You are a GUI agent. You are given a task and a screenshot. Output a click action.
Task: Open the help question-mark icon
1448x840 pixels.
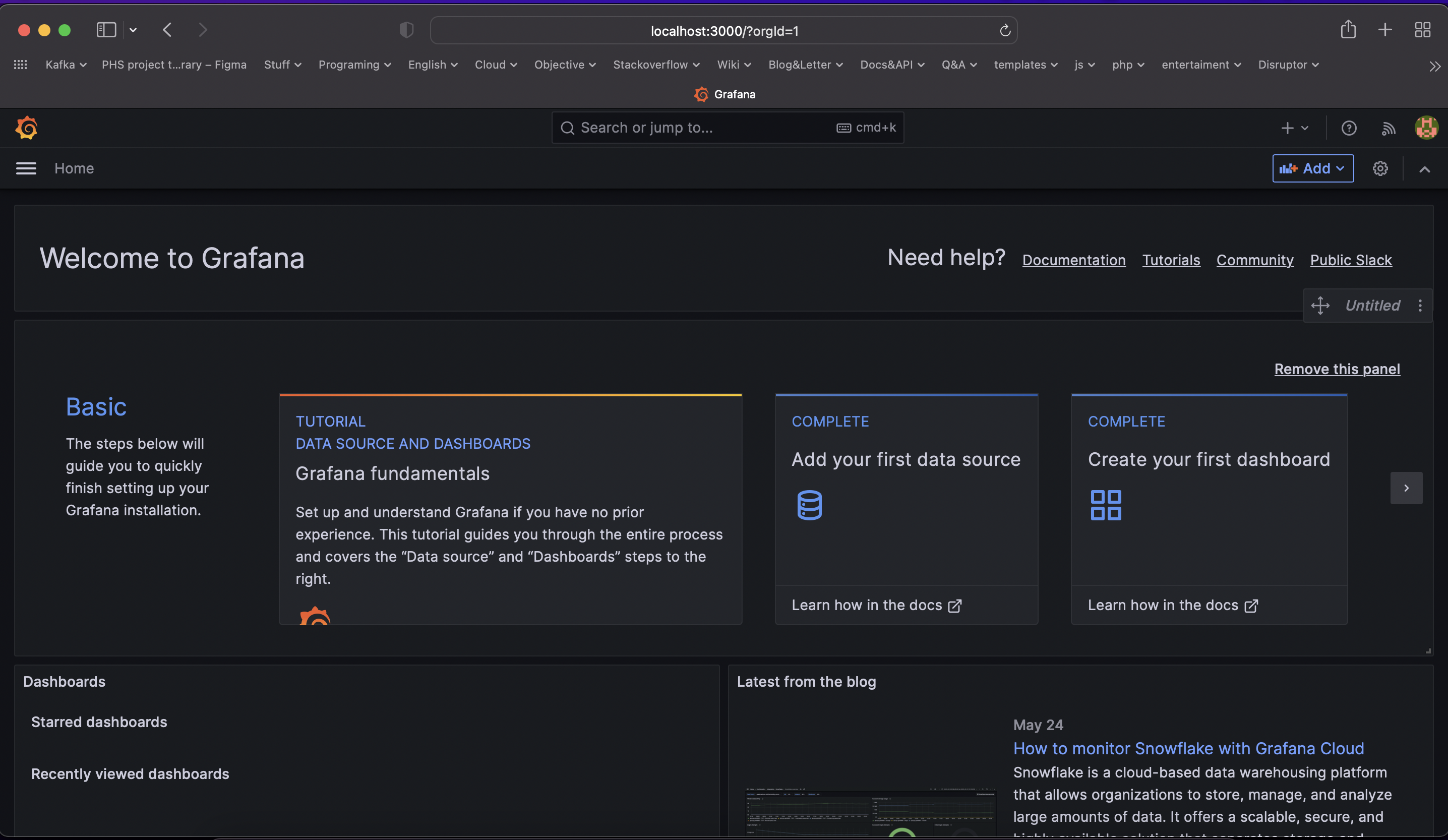[x=1349, y=128]
